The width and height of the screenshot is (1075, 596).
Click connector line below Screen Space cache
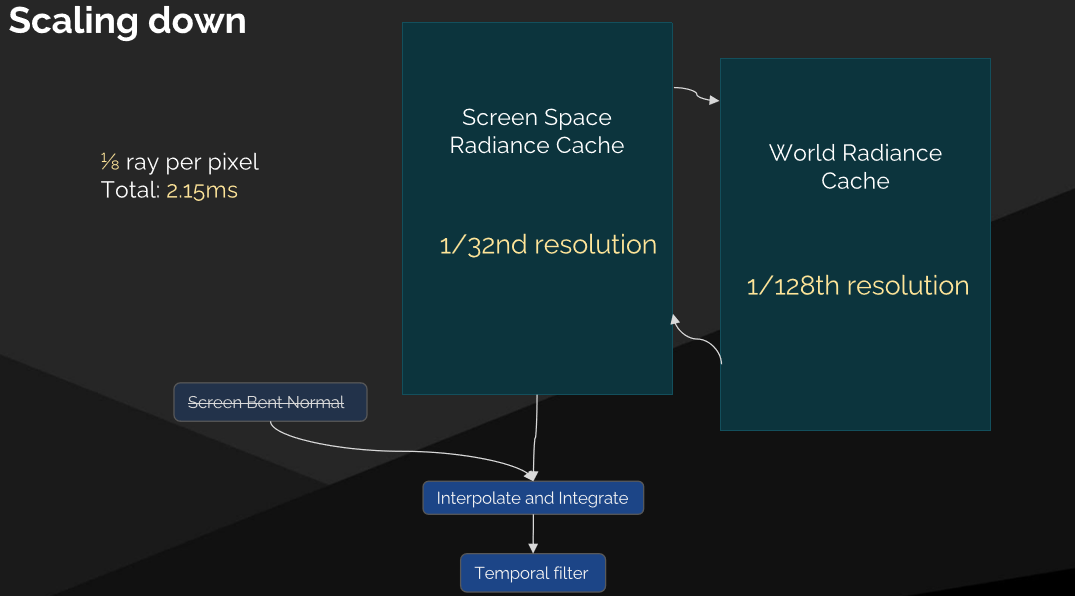(535, 432)
